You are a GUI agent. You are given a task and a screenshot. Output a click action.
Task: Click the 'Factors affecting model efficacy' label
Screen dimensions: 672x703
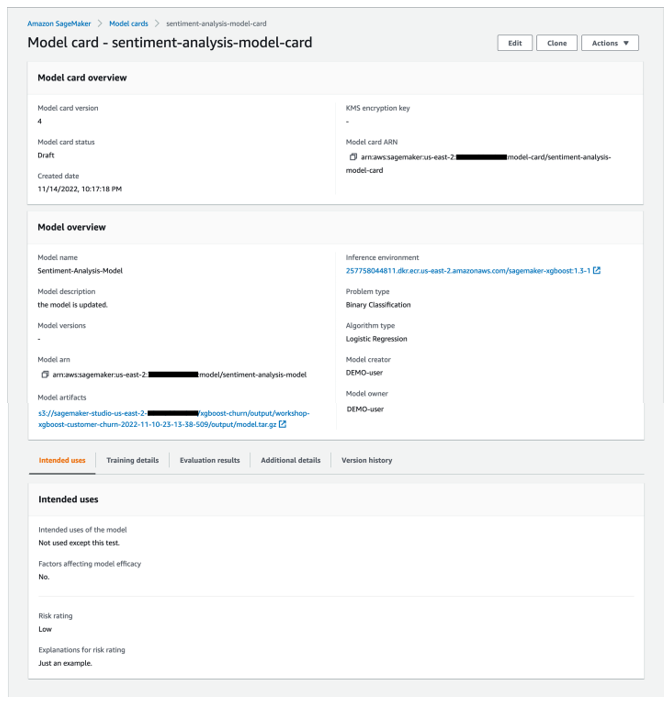point(90,564)
